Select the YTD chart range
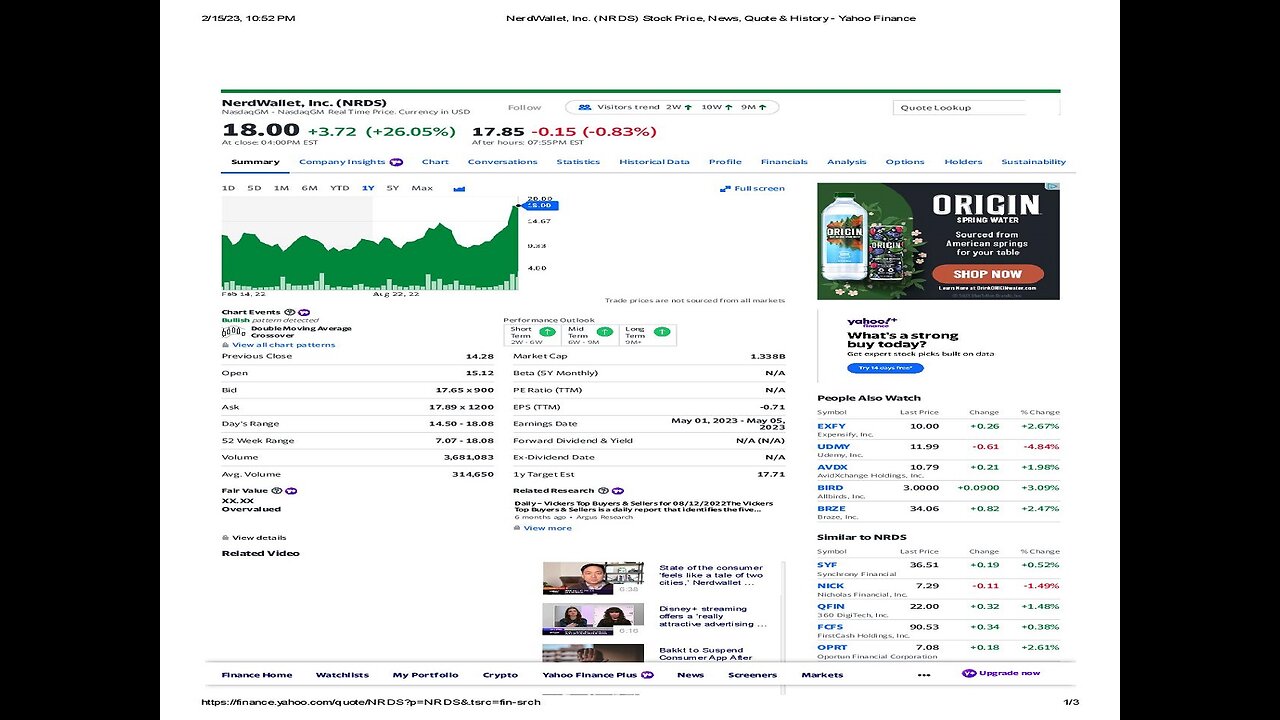The width and height of the screenshot is (1280, 720). click(340, 188)
